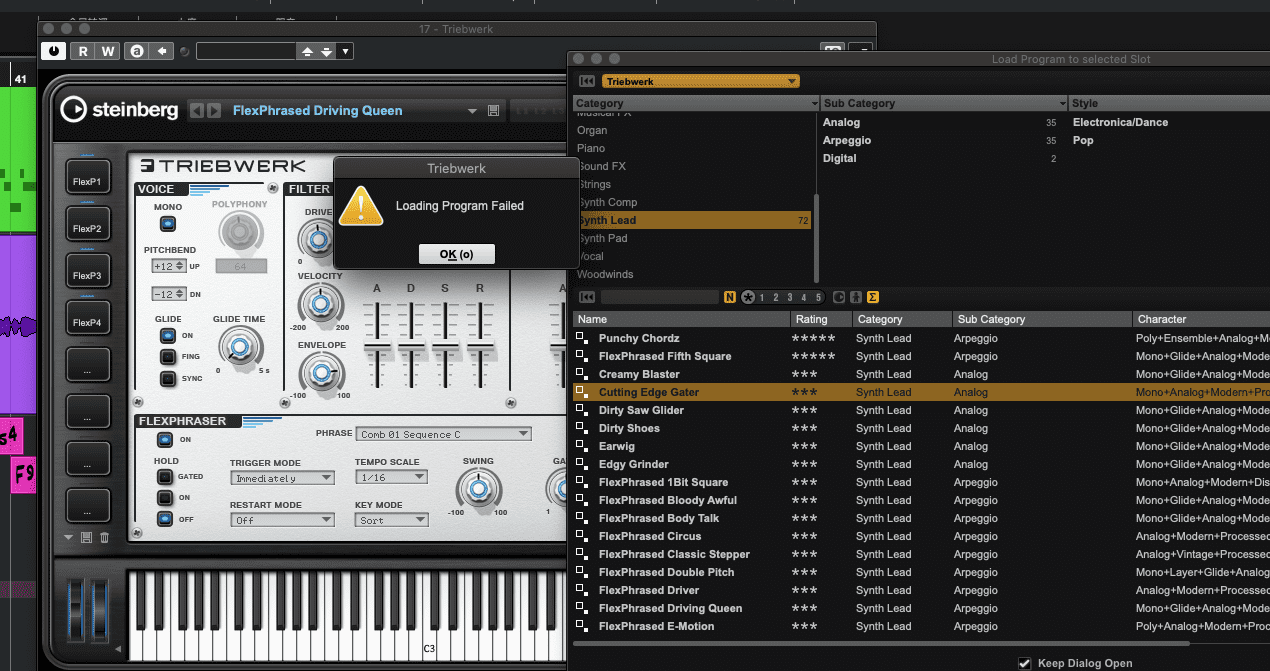Viewport: 1270px width, 671px height.
Task: Click the filter ENVELOPE knob
Action: tap(320, 373)
